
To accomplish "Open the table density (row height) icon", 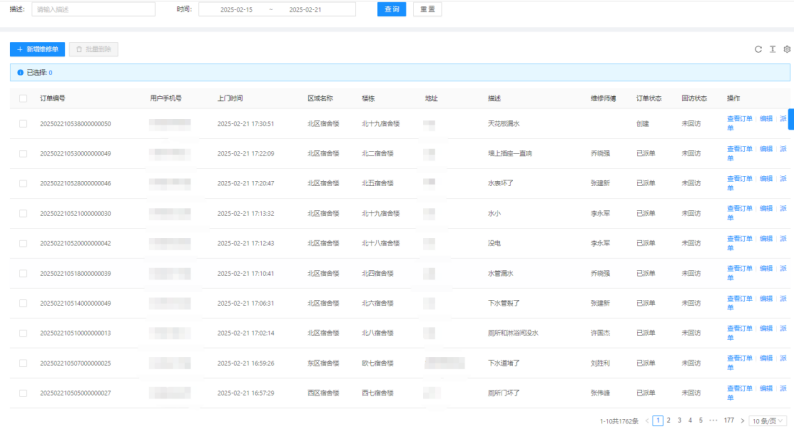I will tap(773, 48).
